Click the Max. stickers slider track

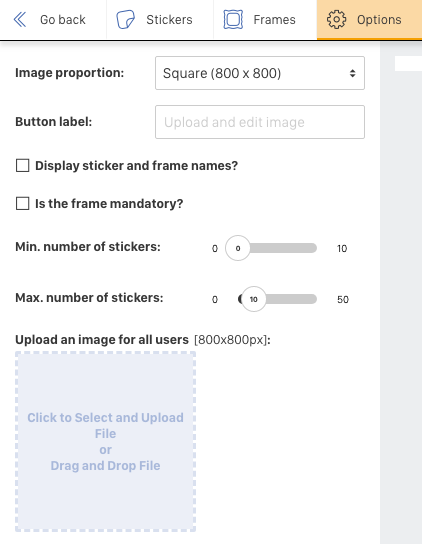[x=291, y=299]
